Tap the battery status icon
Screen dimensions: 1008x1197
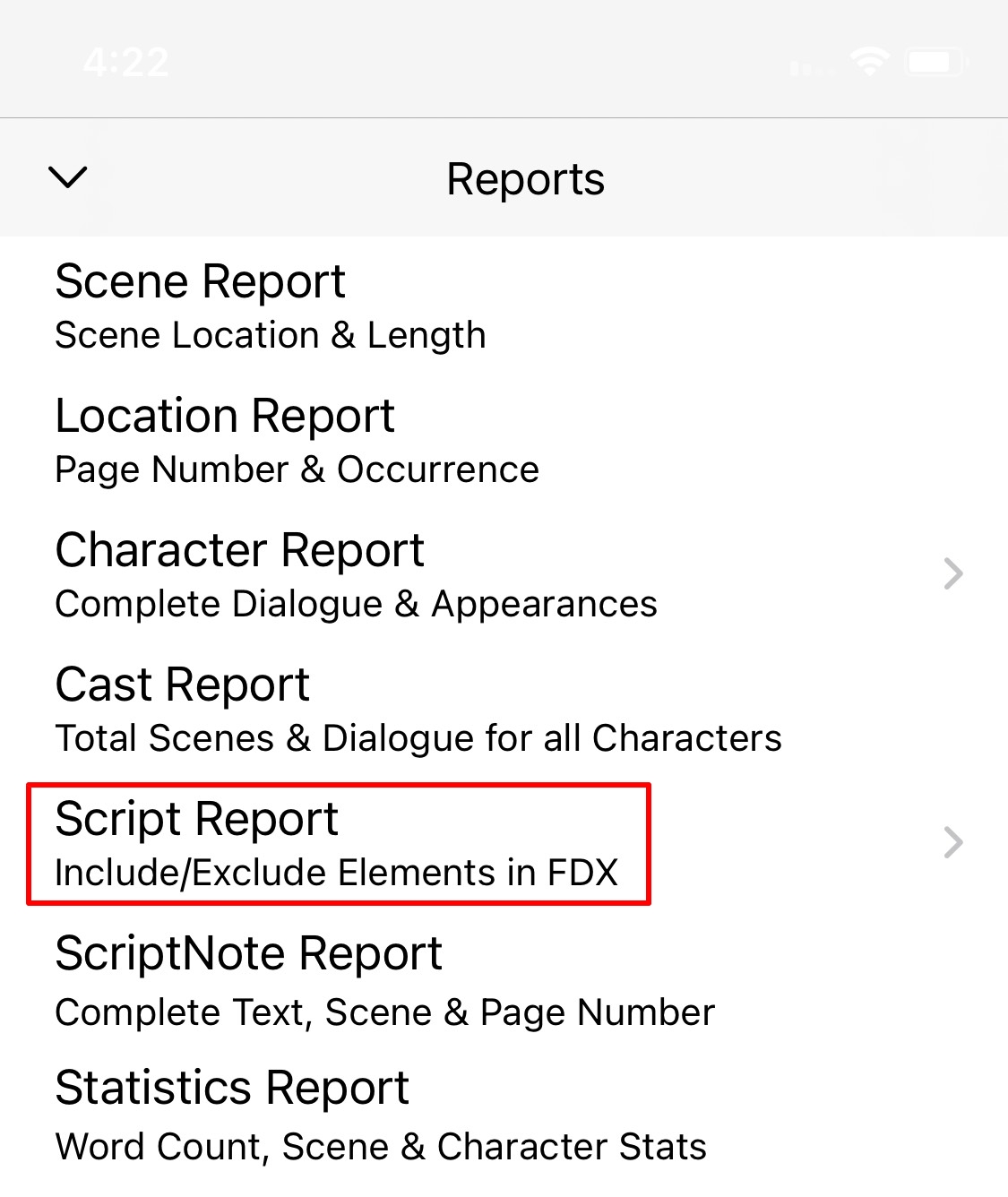click(936, 62)
